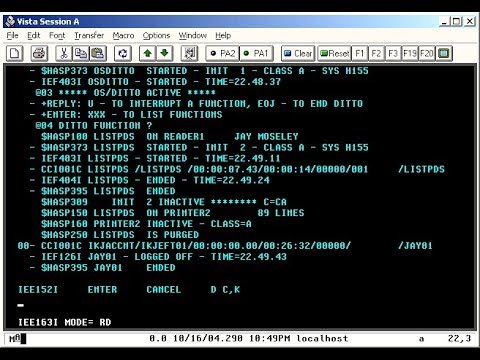
Task: Click the Reset button
Action: [x=334, y=53]
